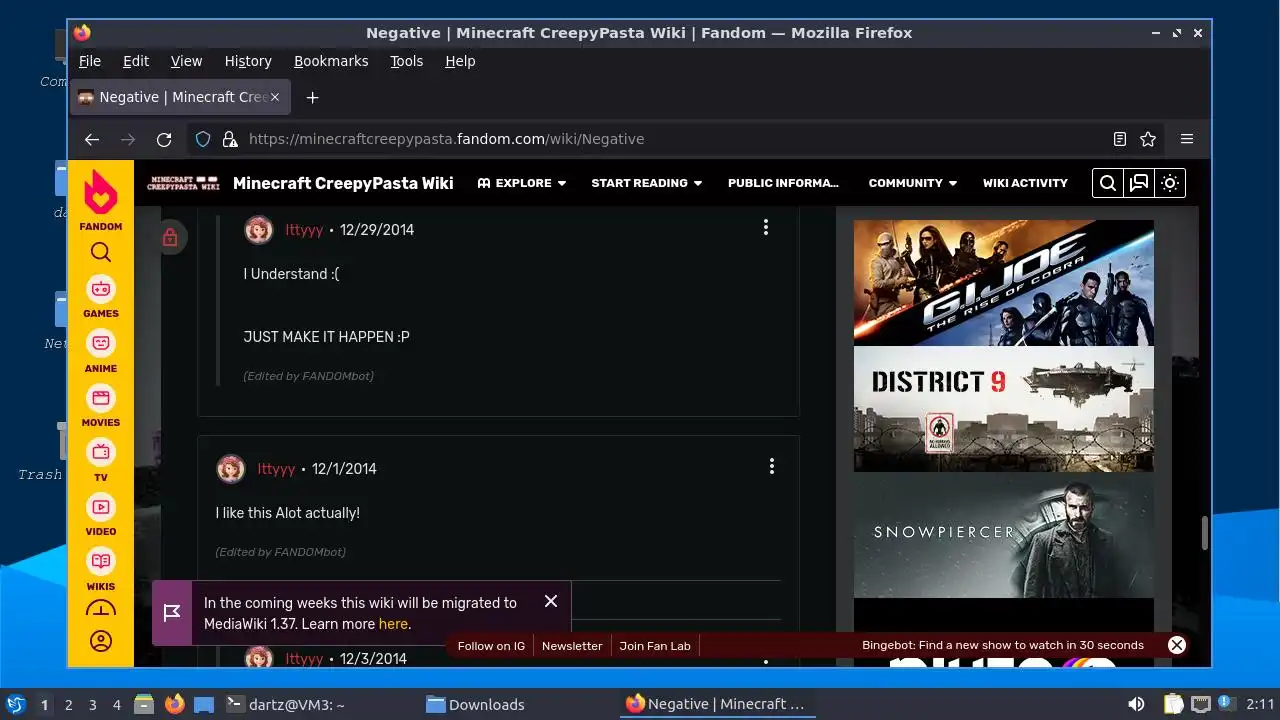The height and width of the screenshot is (720, 1280).
Task: Open the Edit menu
Action: 136,61
